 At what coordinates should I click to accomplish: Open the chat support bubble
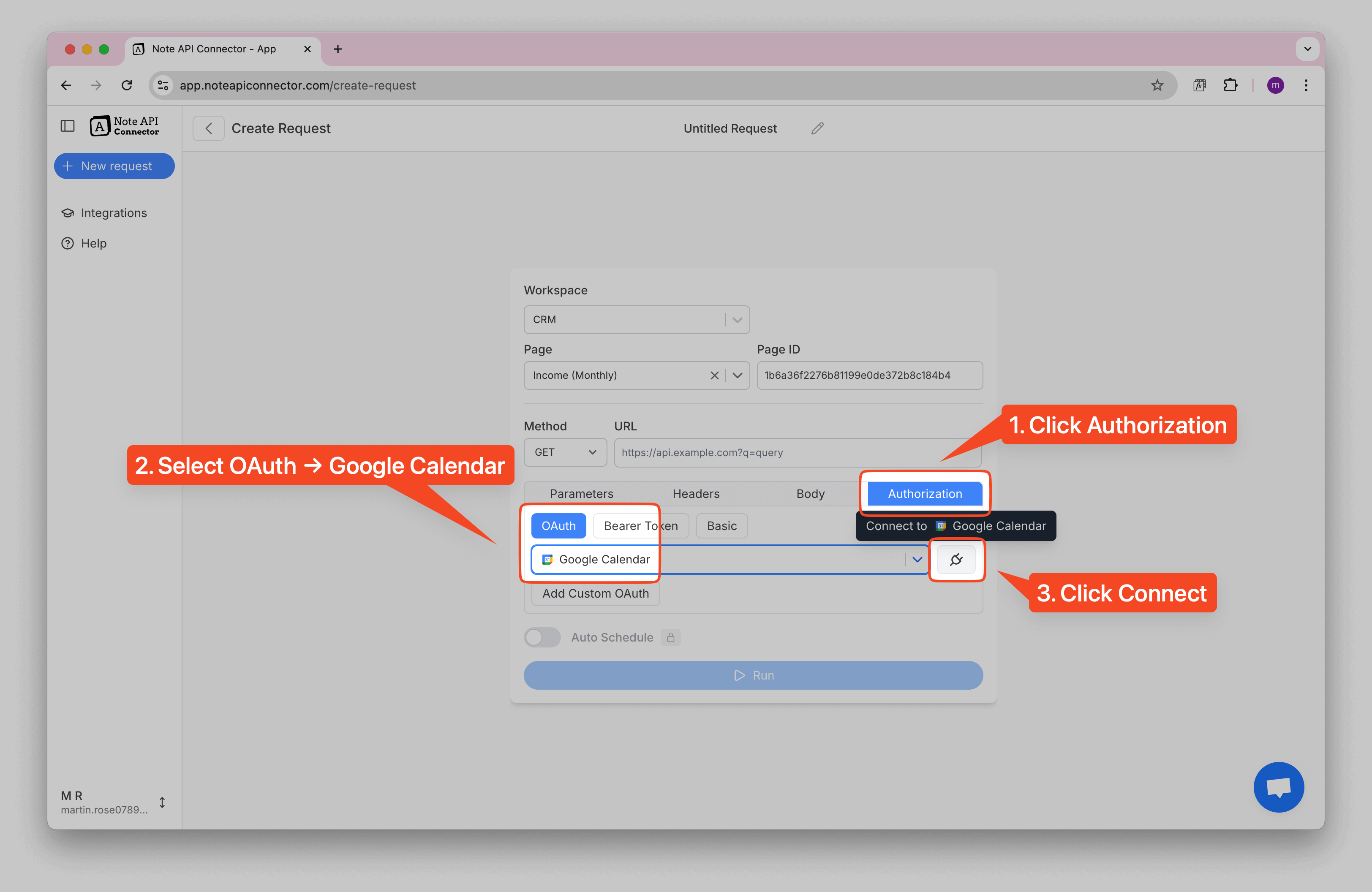tap(1278, 786)
